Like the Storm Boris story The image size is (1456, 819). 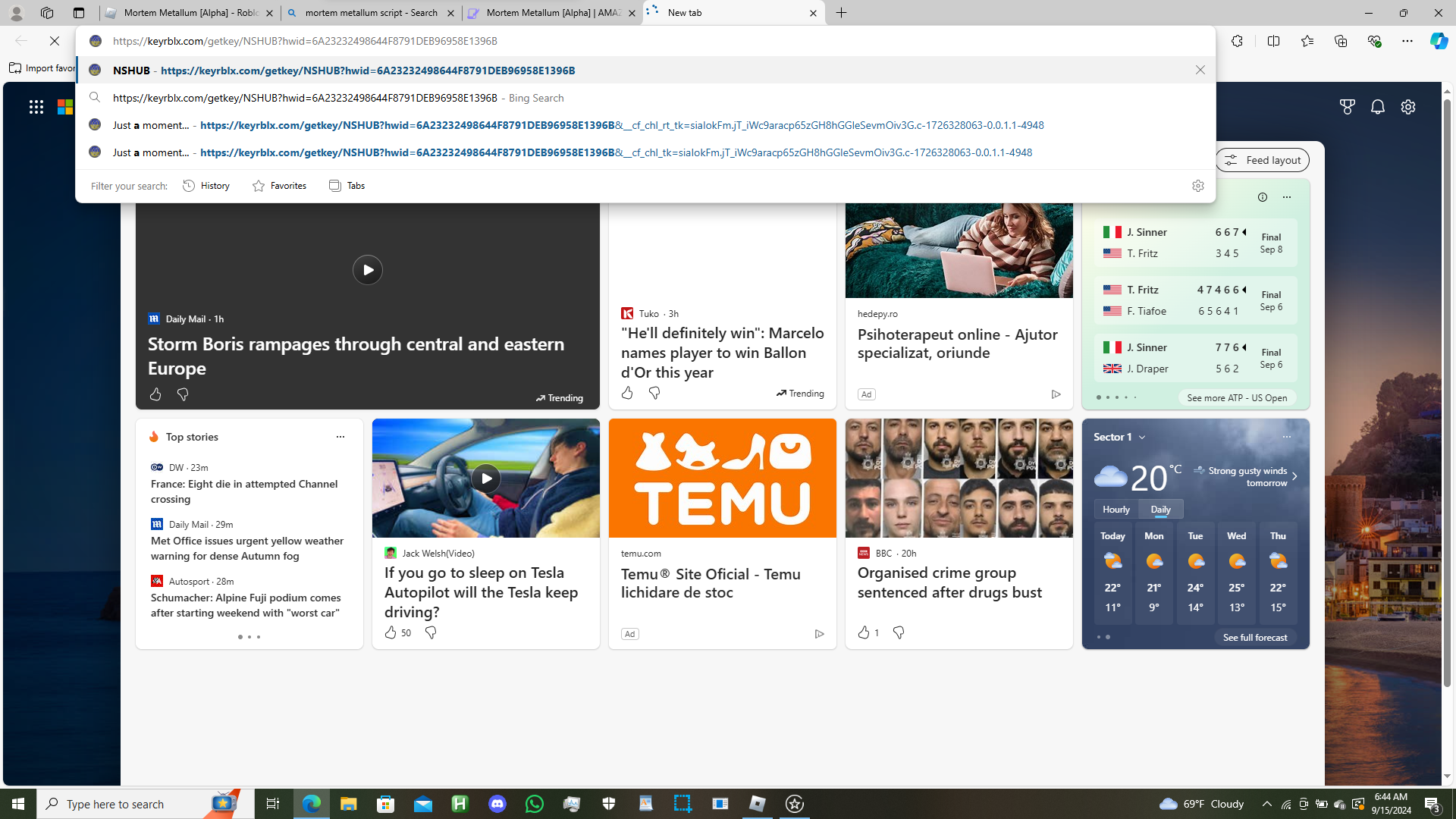pos(155,394)
